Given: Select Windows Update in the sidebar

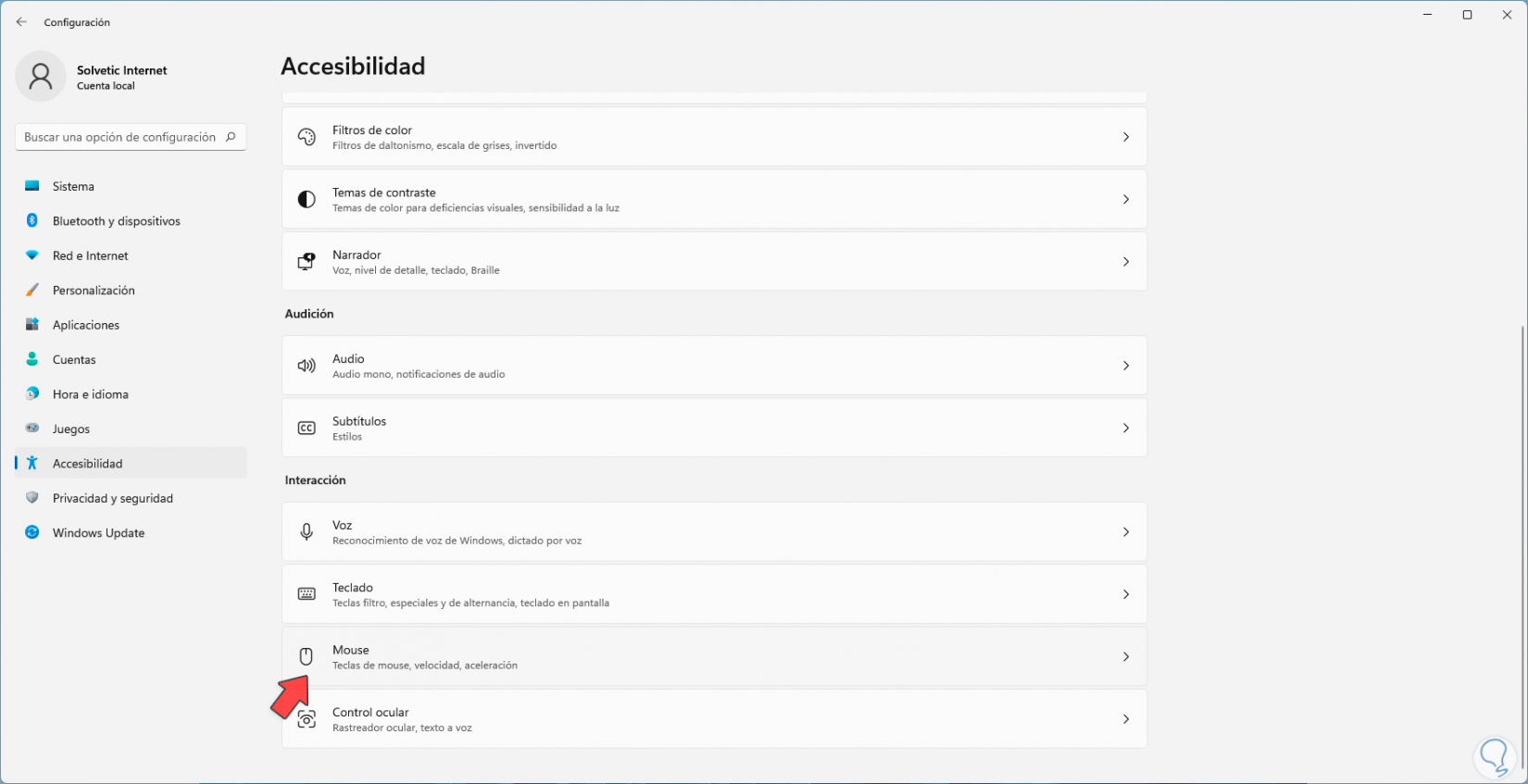Looking at the screenshot, I should point(98,533).
